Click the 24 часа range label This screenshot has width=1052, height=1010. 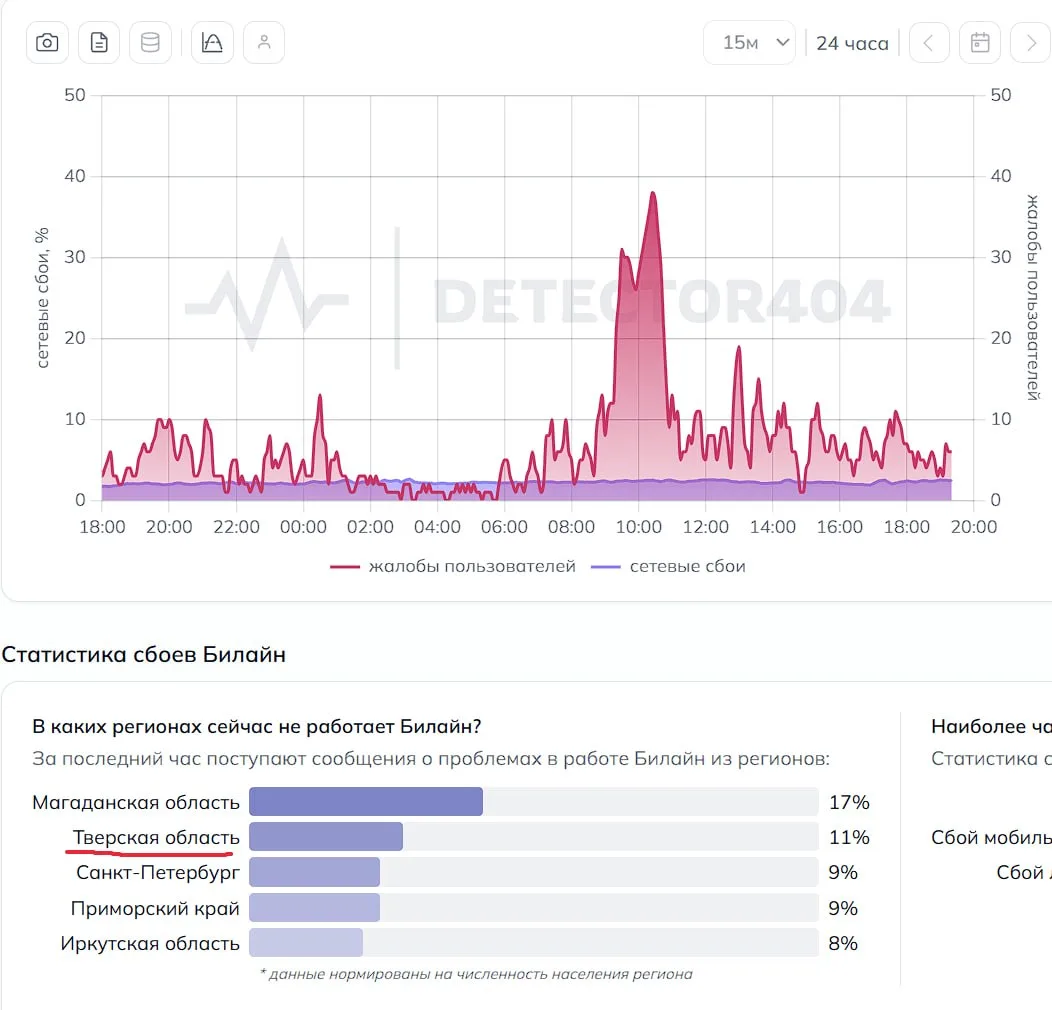click(x=852, y=44)
